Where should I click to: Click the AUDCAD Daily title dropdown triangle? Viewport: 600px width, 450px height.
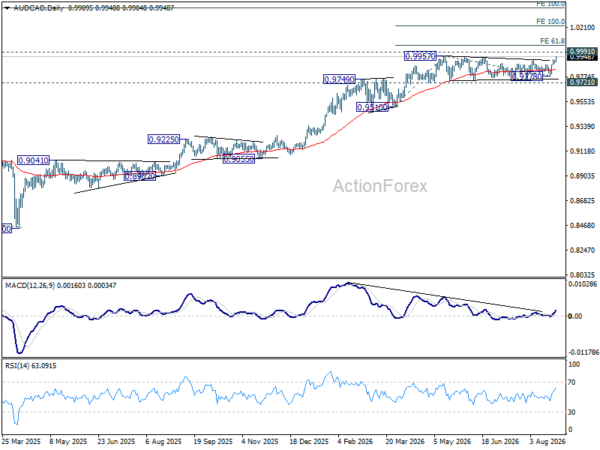pyautogui.click(x=8, y=8)
